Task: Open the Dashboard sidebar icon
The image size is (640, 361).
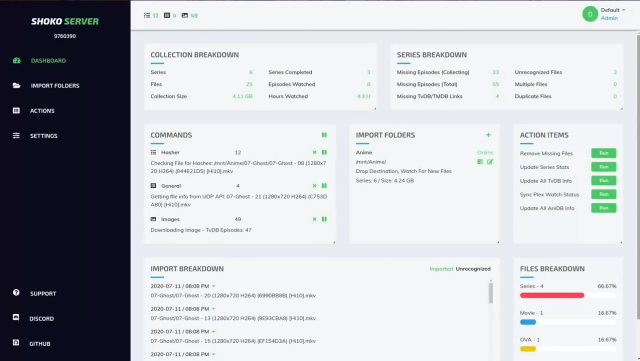Action: (x=16, y=60)
